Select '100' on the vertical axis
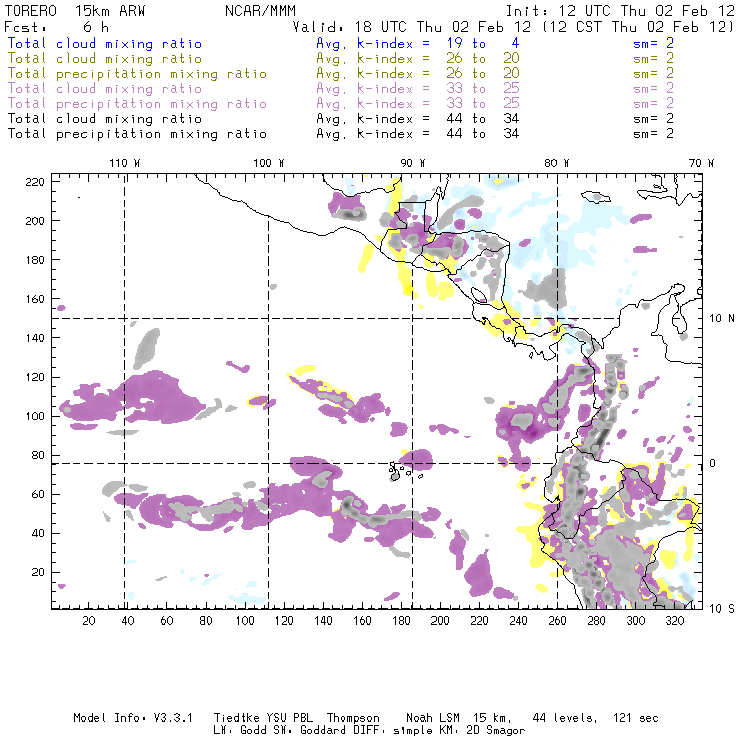740x740 pixels. pos(35,416)
